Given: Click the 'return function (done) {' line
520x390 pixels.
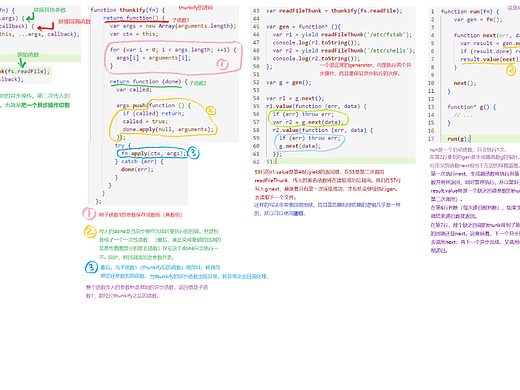Looking at the screenshot, I should (x=149, y=82).
